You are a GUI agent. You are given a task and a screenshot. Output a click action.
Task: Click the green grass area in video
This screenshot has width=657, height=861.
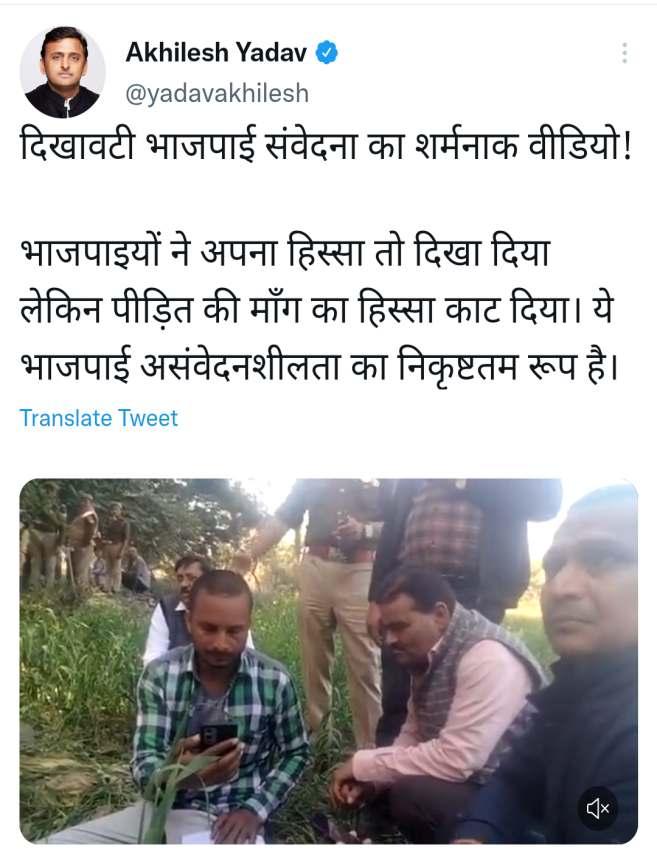(77, 686)
